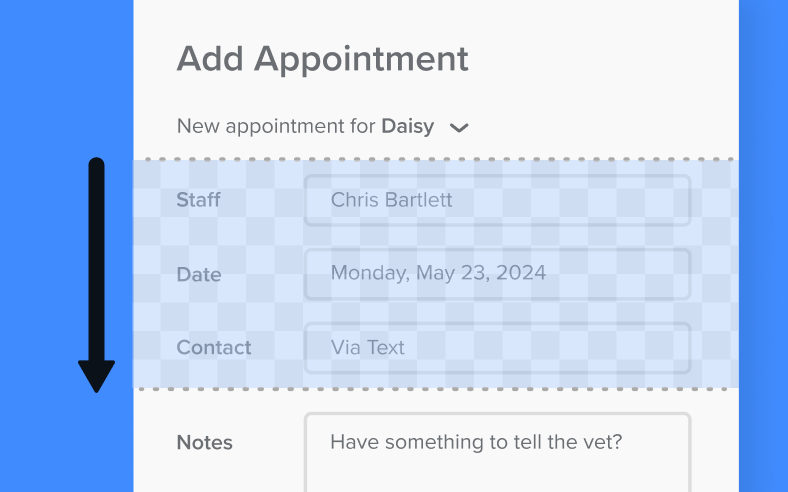This screenshot has width=788, height=492.
Task: Click the checkered area right of the Staff field
Action: pos(714,200)
